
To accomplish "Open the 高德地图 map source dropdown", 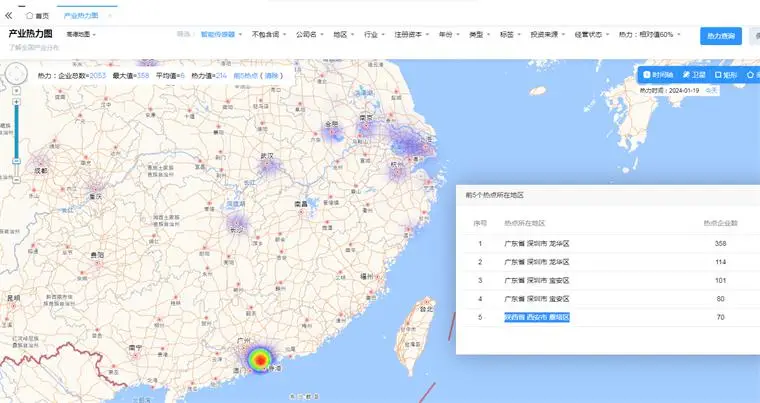I will point(78,35).
